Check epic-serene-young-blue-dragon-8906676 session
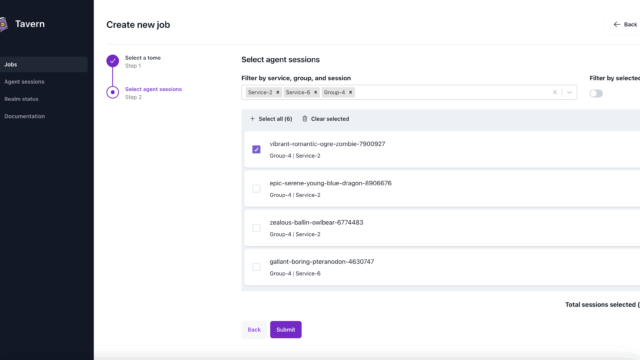The image size is (640, 360). pyautogui.click(x=256, y=189)
